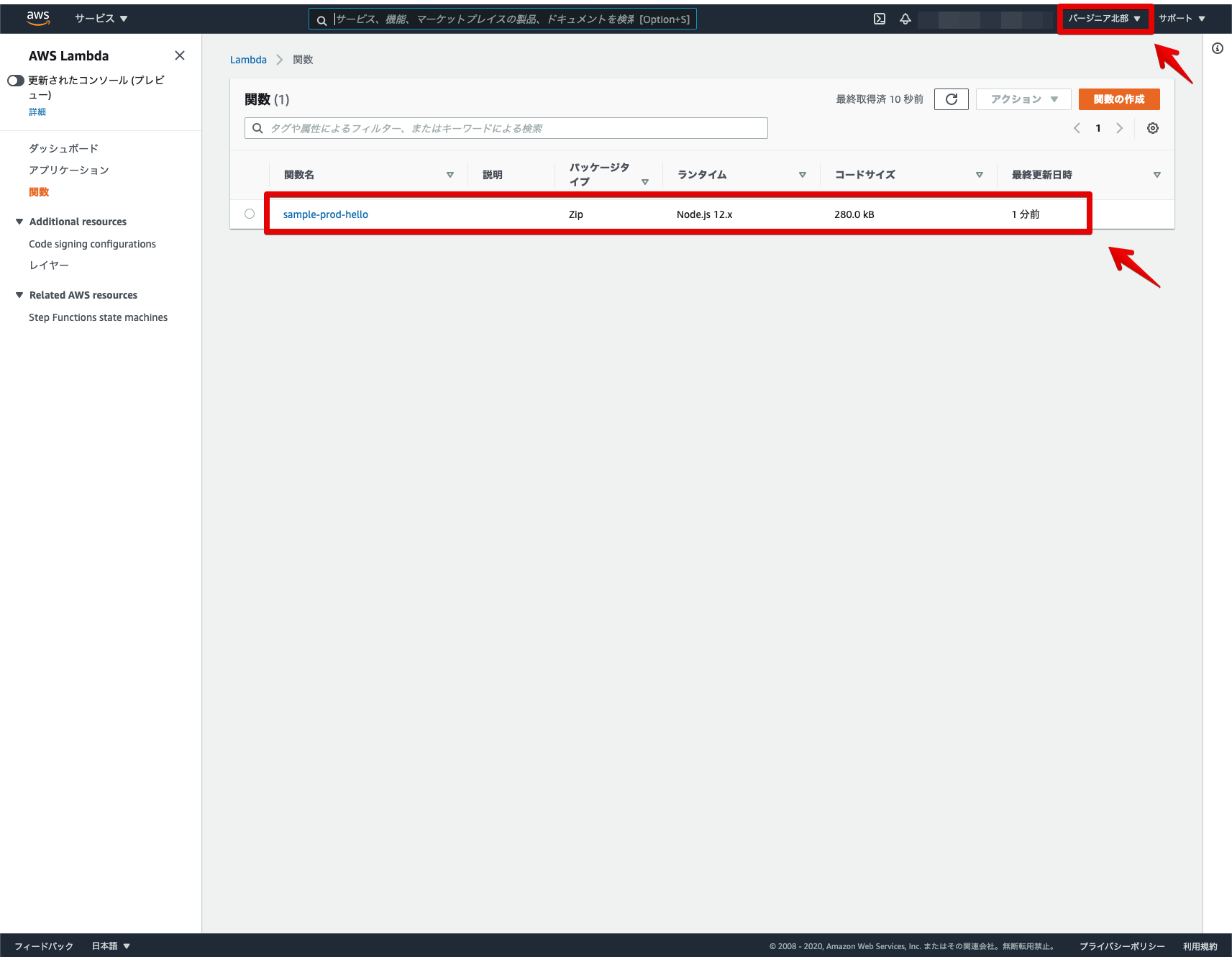Select 関数 in the sidebar
Screen dimensions: 1232x957
39,192
